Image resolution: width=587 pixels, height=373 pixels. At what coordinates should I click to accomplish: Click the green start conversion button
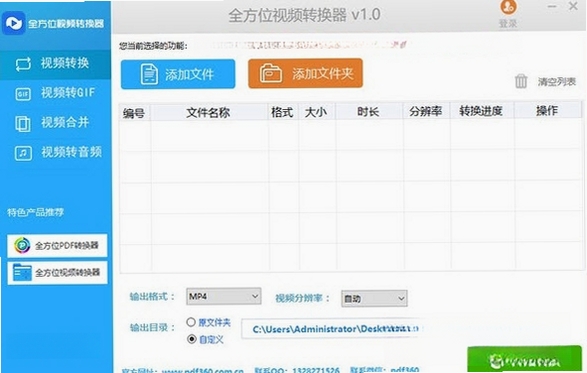tap(524, 360)
